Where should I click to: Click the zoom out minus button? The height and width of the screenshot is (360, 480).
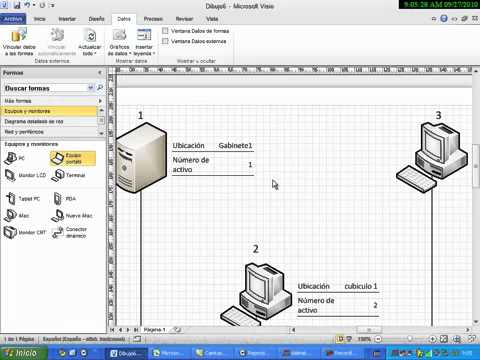[x=378, y=339]
